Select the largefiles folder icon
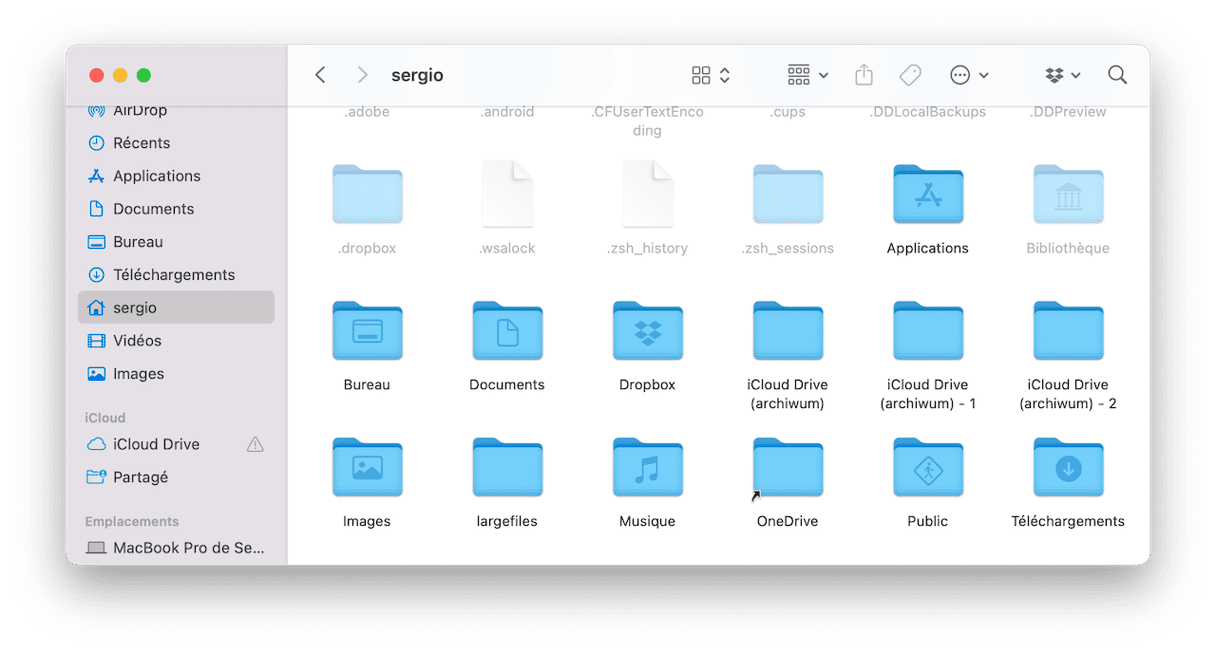1216x652 pixels. point(507,467)
